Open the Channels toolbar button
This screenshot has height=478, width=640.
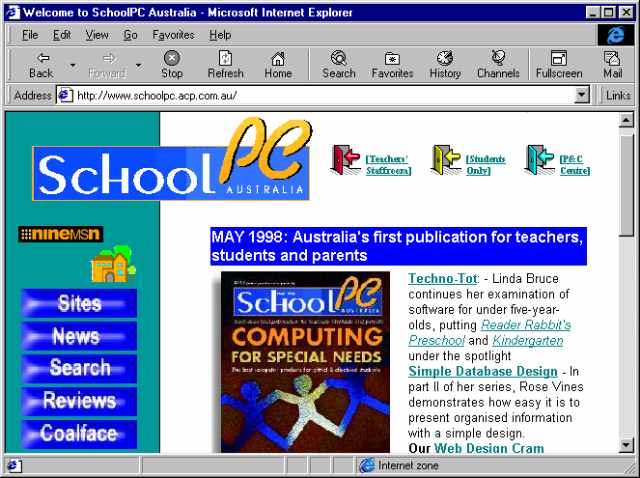click(x=498, y=65)
